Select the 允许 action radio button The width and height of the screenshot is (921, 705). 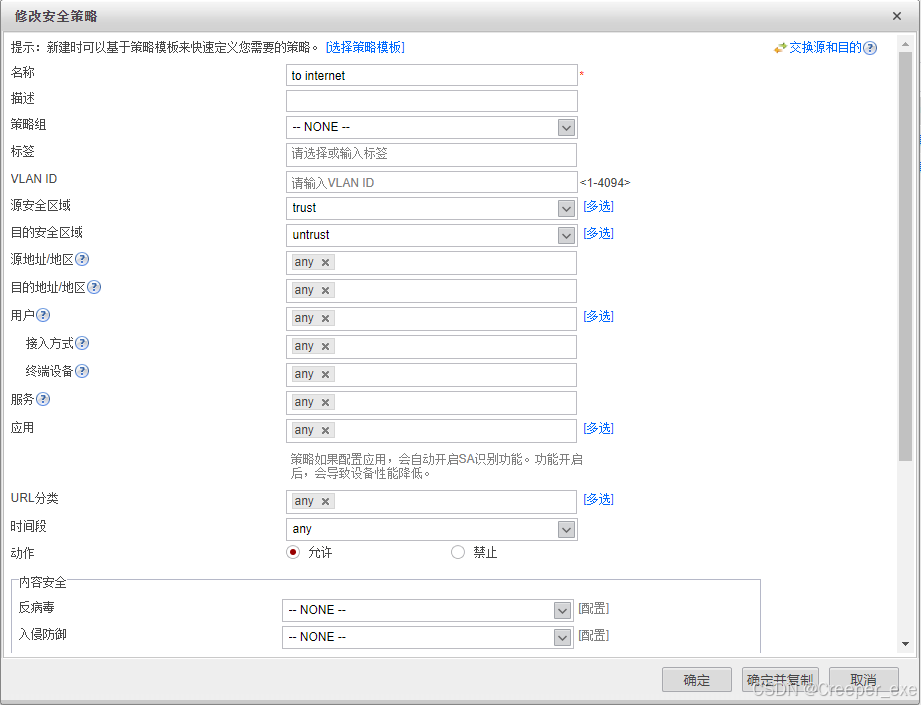tap(293, 552)
